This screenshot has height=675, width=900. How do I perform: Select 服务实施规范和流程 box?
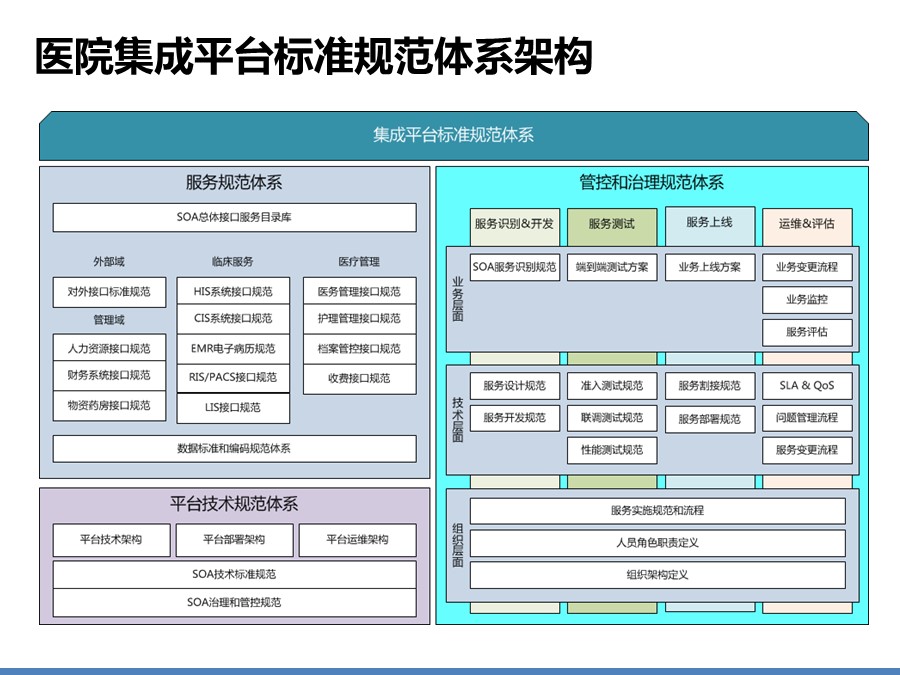[658, 511]
